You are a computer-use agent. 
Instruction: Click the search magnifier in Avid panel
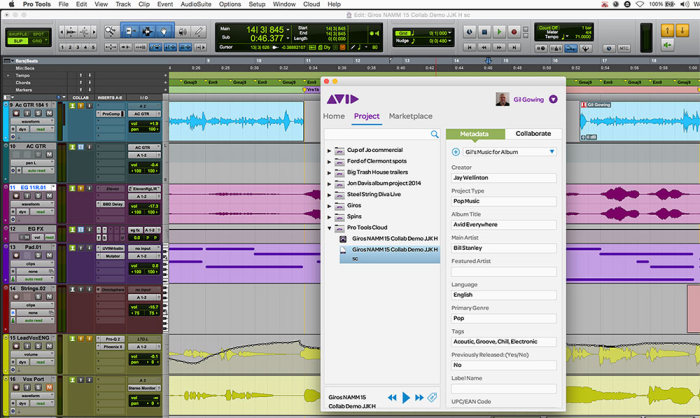coord(434,134)
